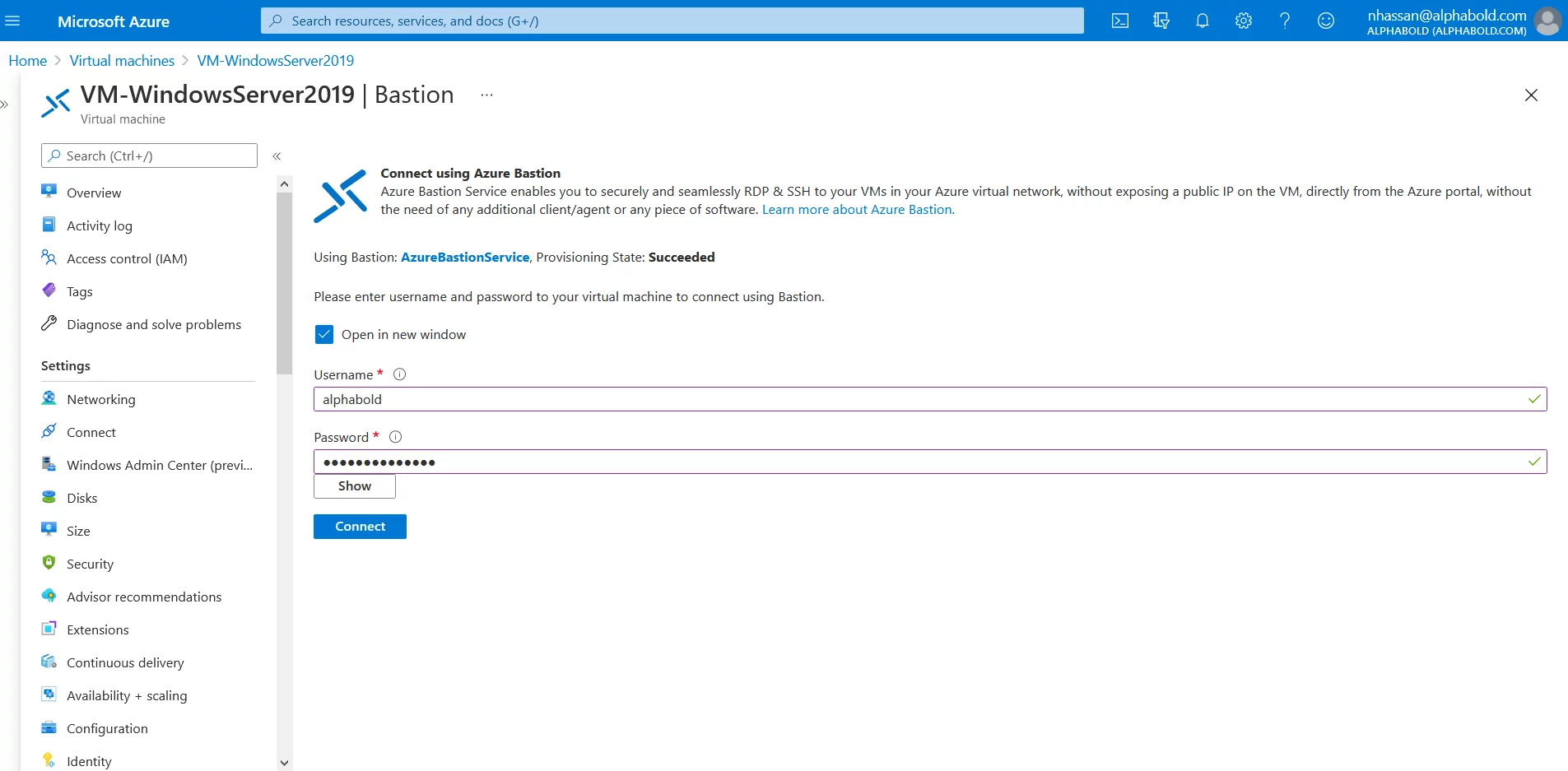Focus the Username input field

click(x=930, y=399)
